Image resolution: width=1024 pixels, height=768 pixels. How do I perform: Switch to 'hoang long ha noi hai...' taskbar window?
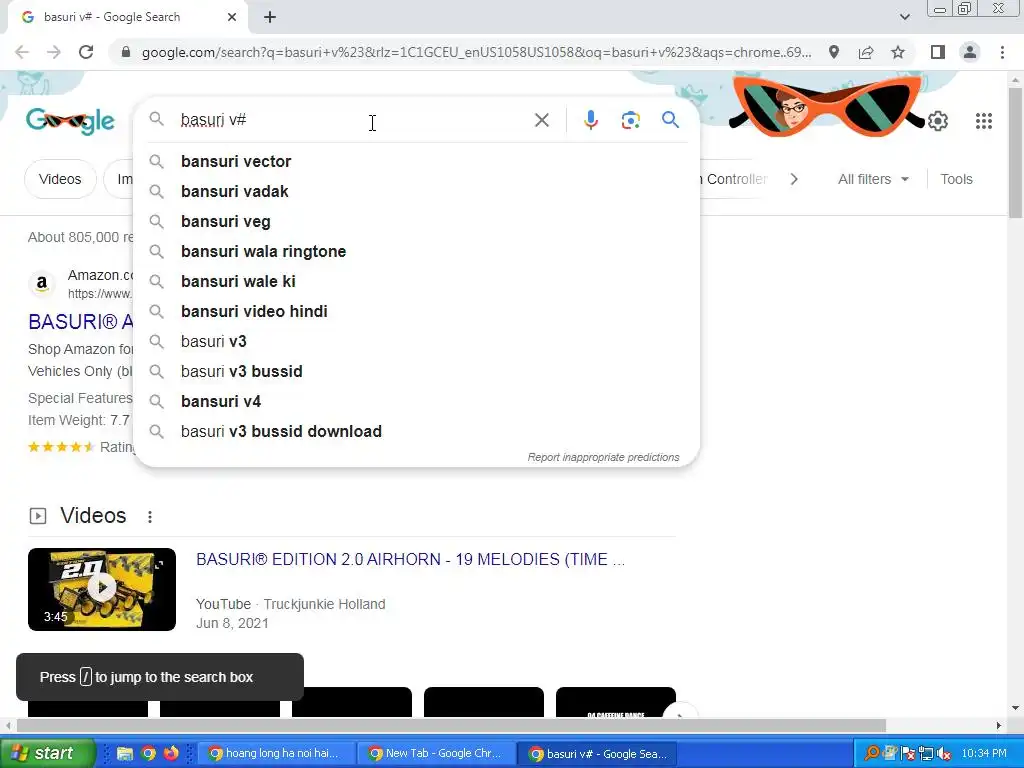coord(274,754)
